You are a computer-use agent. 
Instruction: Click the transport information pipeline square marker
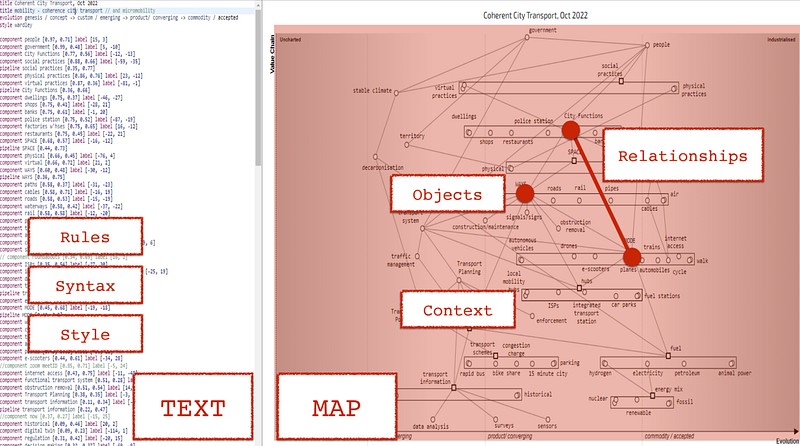coord(454,388)
